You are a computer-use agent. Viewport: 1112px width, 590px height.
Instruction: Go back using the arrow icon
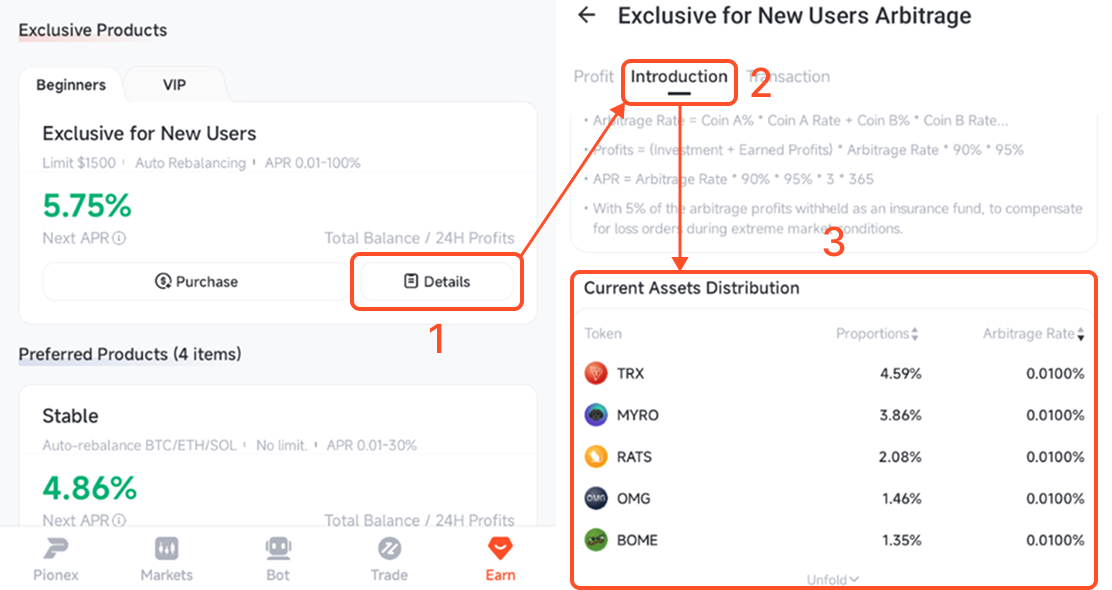coord(587,15)
